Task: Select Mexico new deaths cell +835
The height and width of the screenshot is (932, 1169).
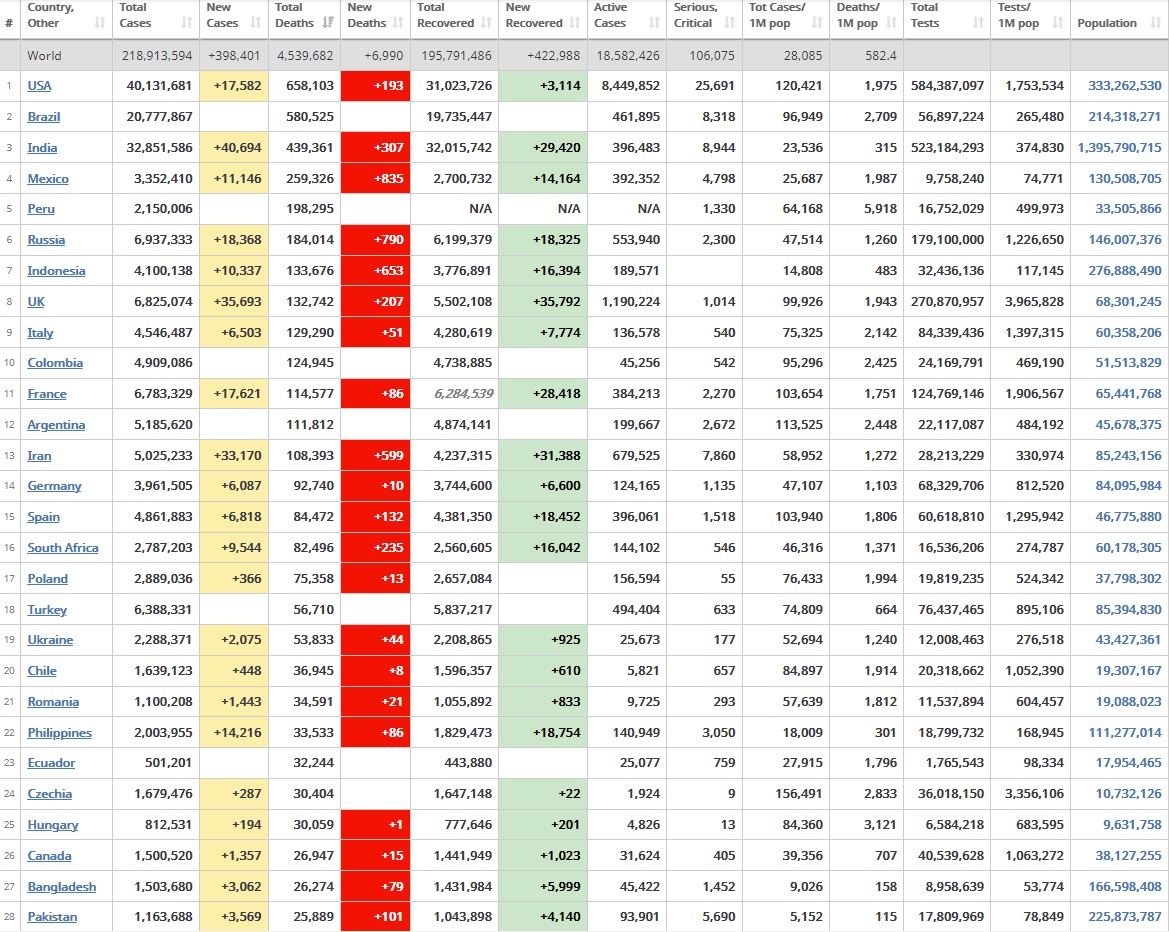Action: [375, 179]
